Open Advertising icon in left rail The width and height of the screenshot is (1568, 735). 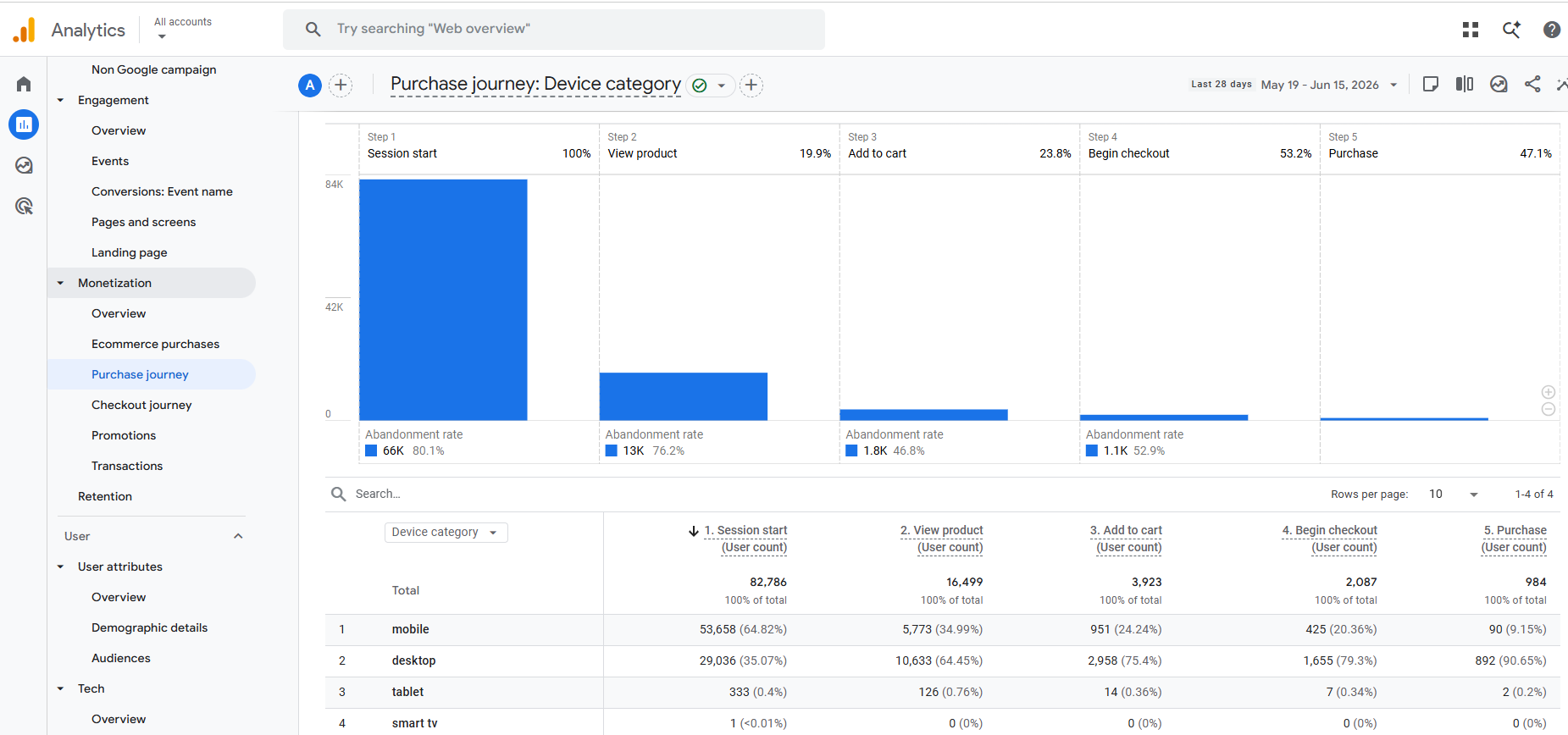coord(24,206)
